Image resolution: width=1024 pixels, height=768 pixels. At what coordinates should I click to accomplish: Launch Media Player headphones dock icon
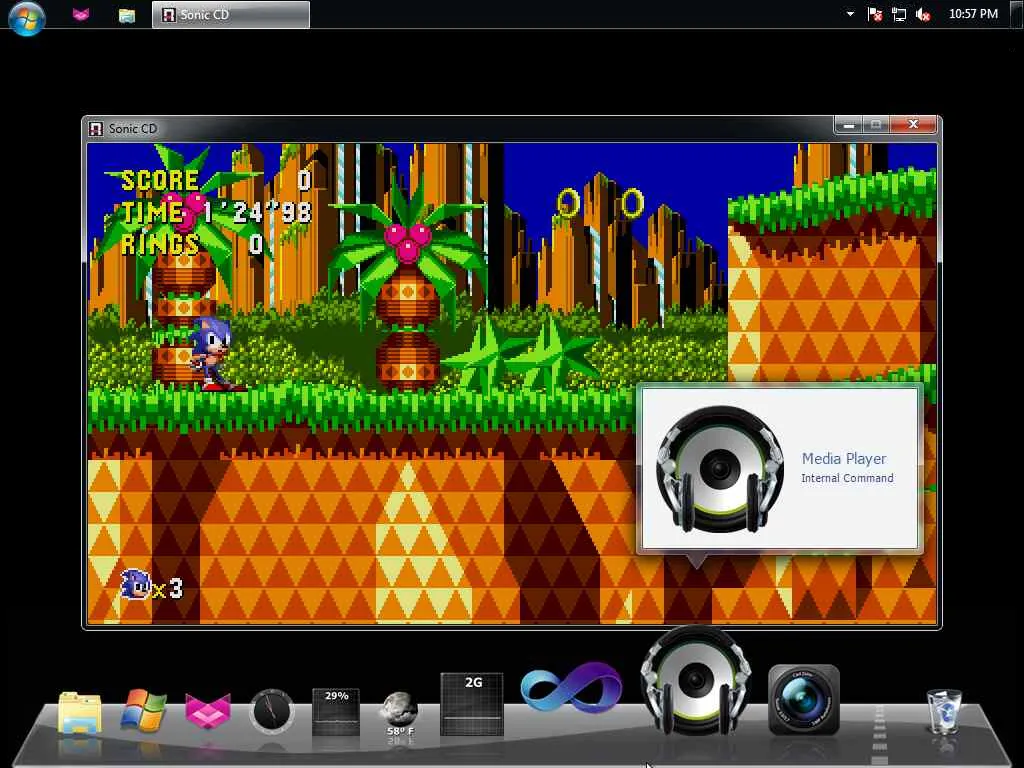696,682
